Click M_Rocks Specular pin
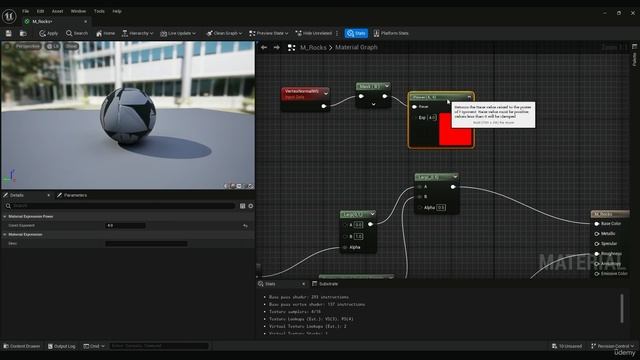This screenshot has width=640, height=360. coord(597,244)
